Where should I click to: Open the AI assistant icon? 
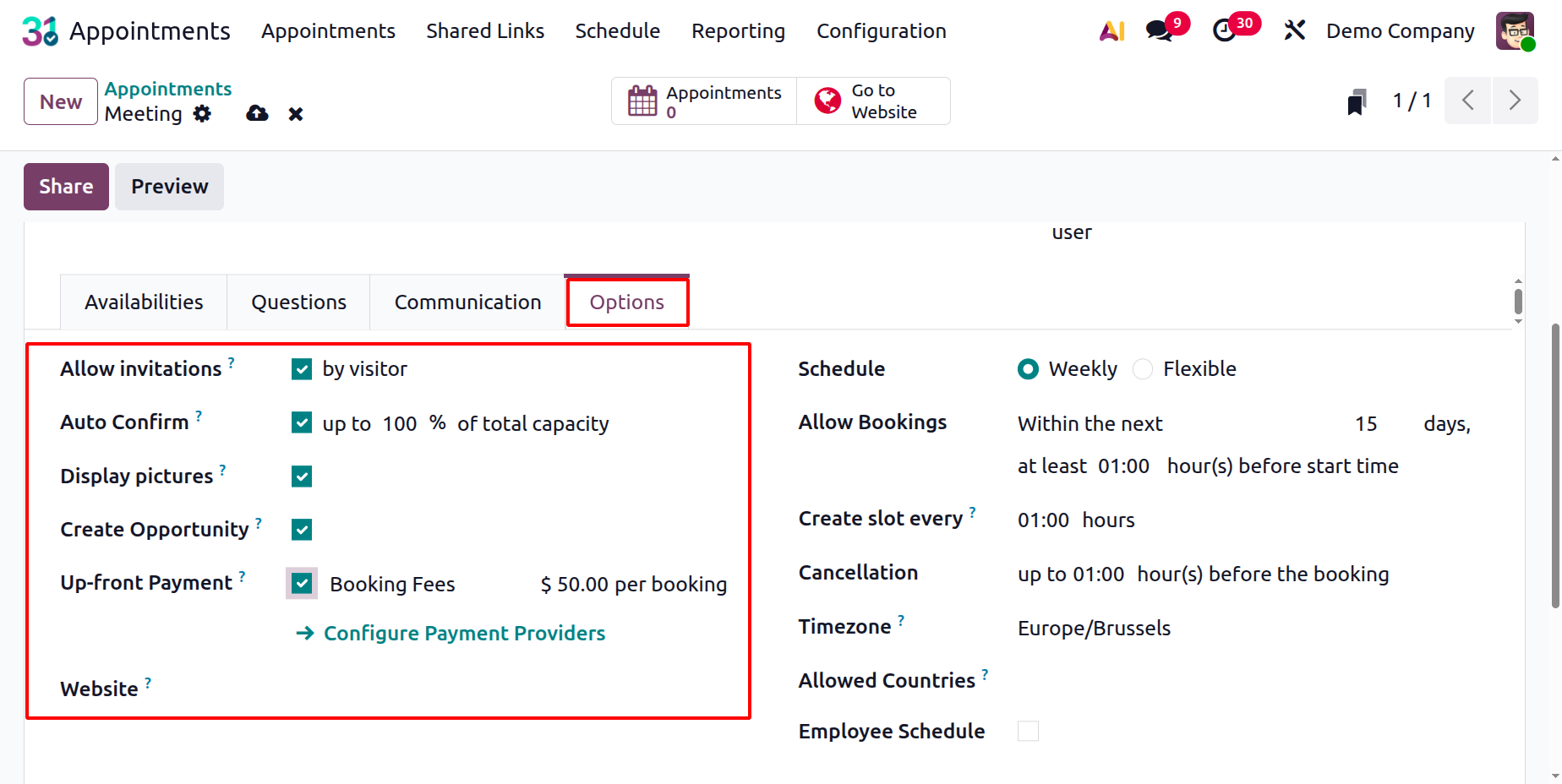(x=1111, y=31)
